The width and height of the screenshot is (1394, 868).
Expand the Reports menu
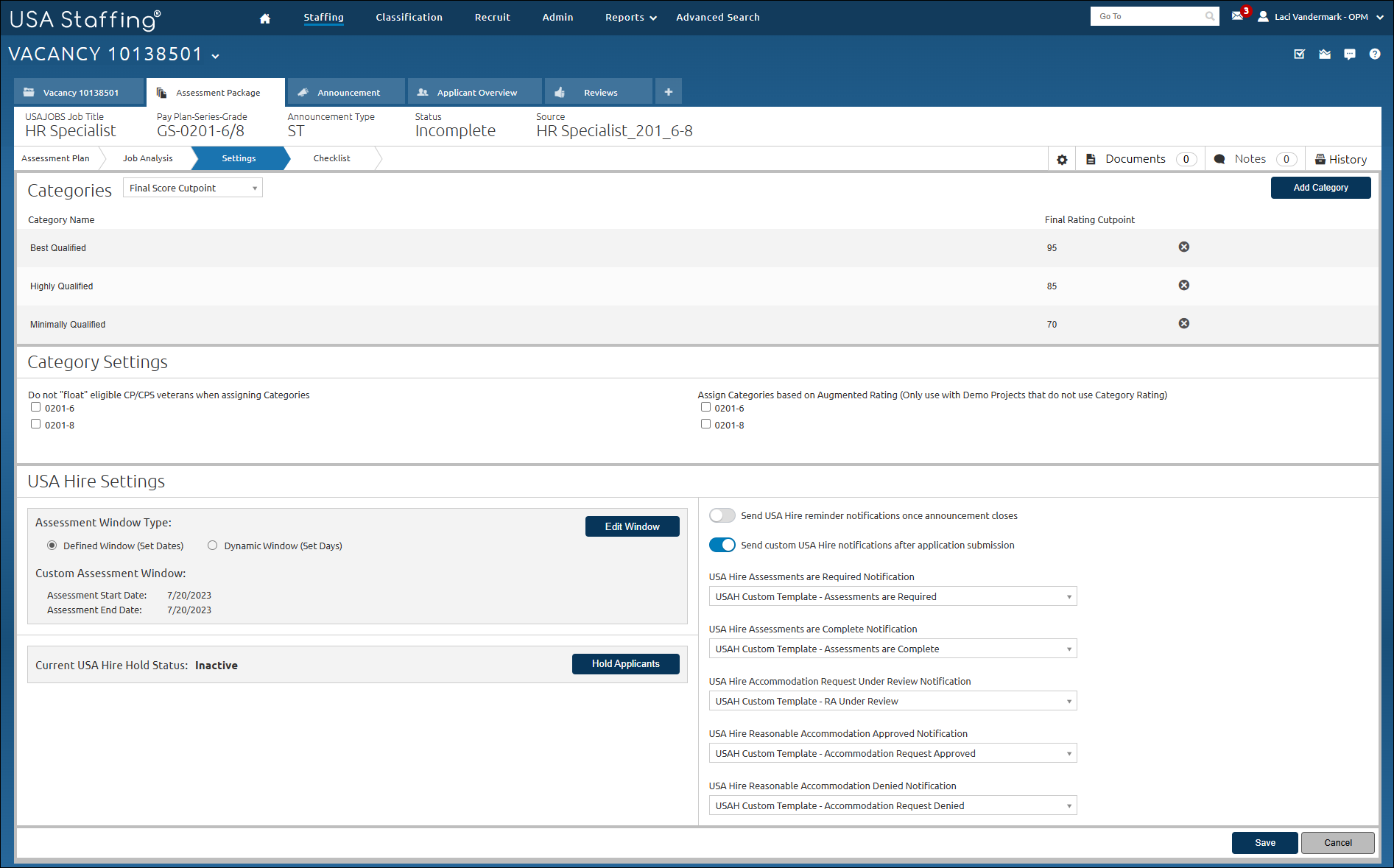(x=630, y=18)
